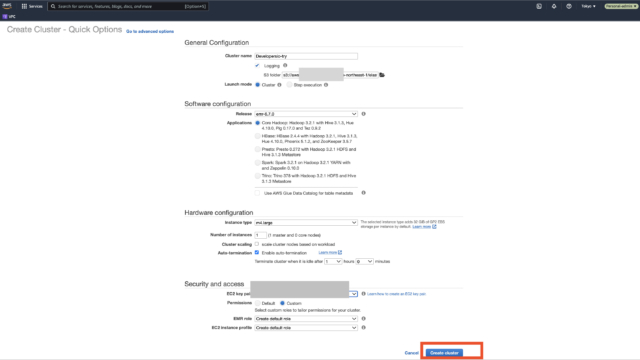Click the Create cluster button
Viewport: 640px width, 360px height.
[444, 353]
